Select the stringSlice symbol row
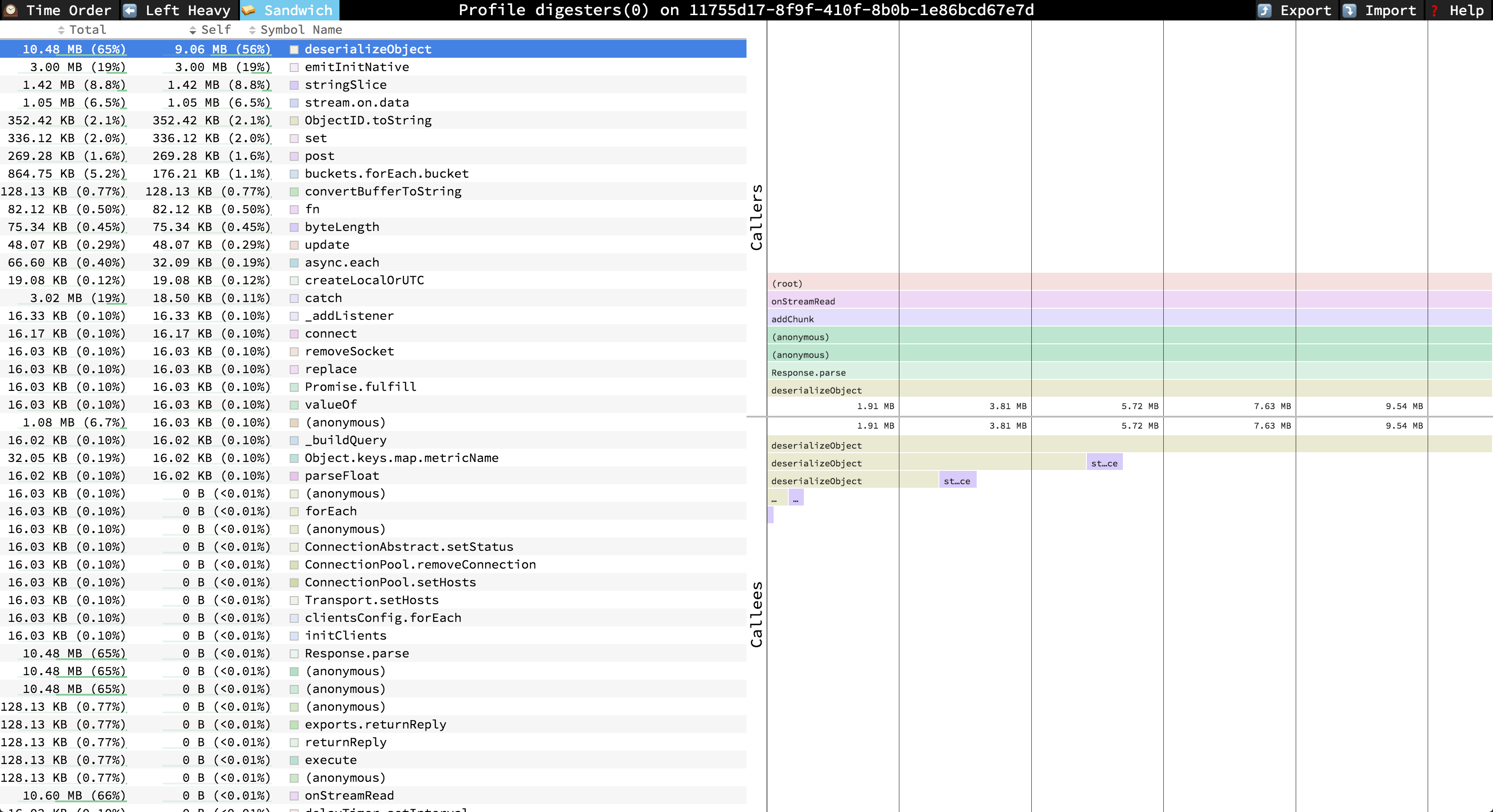1493x812 pixels. [345, 84]
